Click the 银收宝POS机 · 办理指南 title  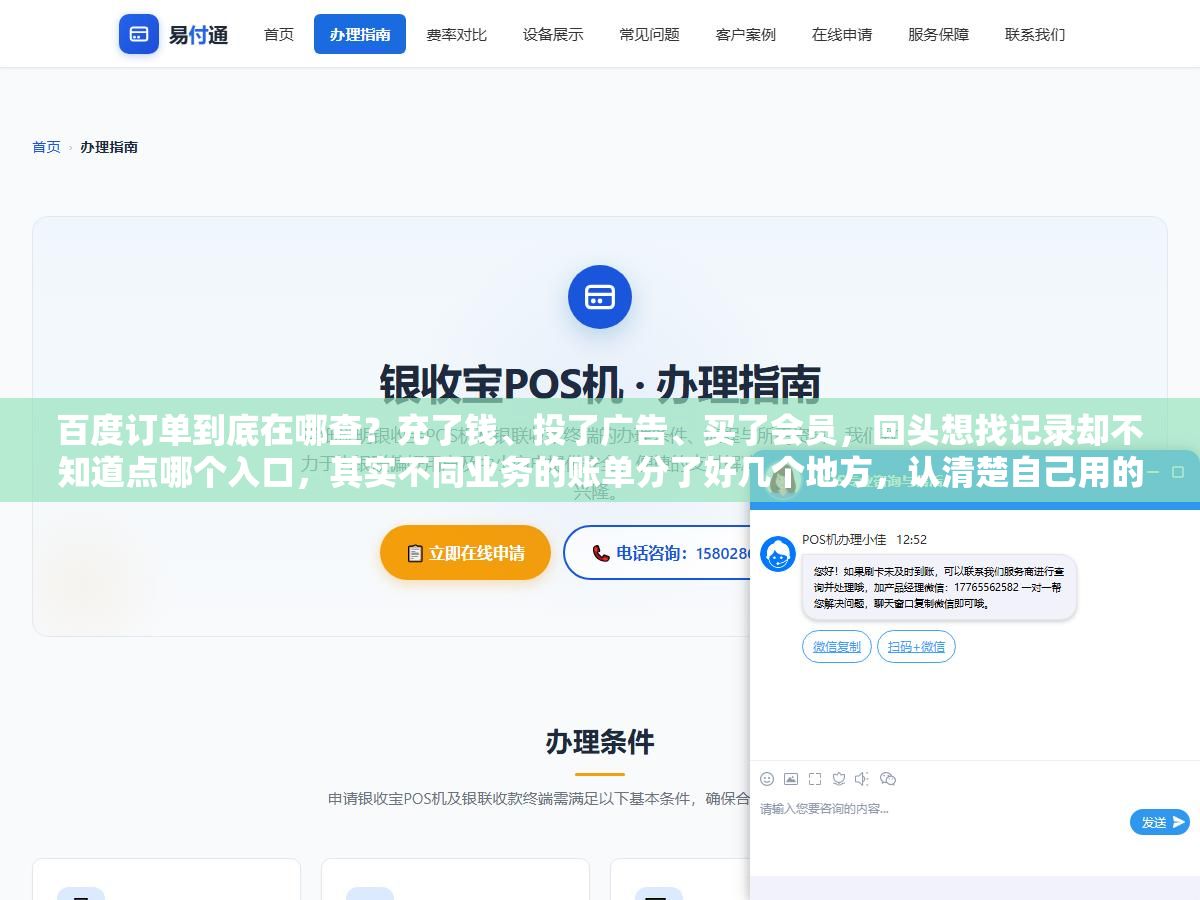[x=600, y=383]
